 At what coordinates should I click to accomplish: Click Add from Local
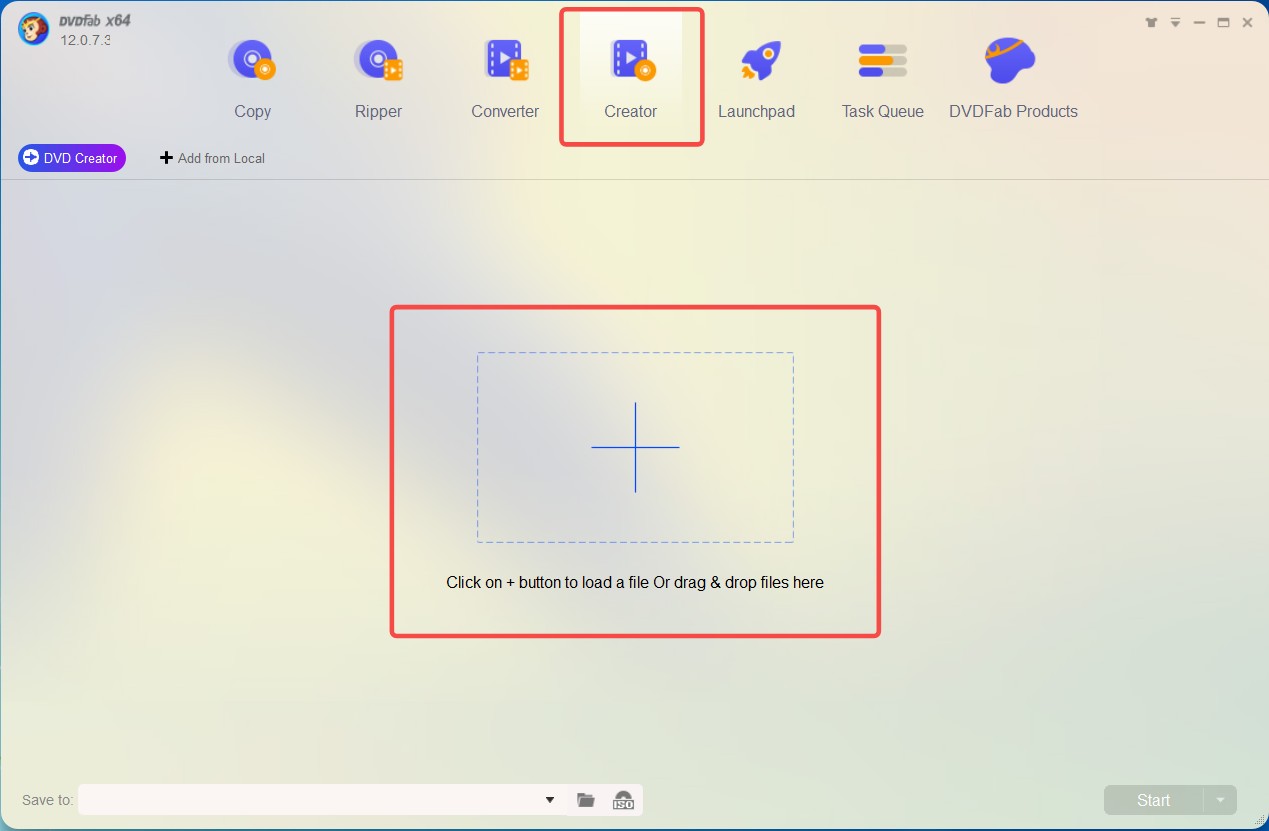212,158
